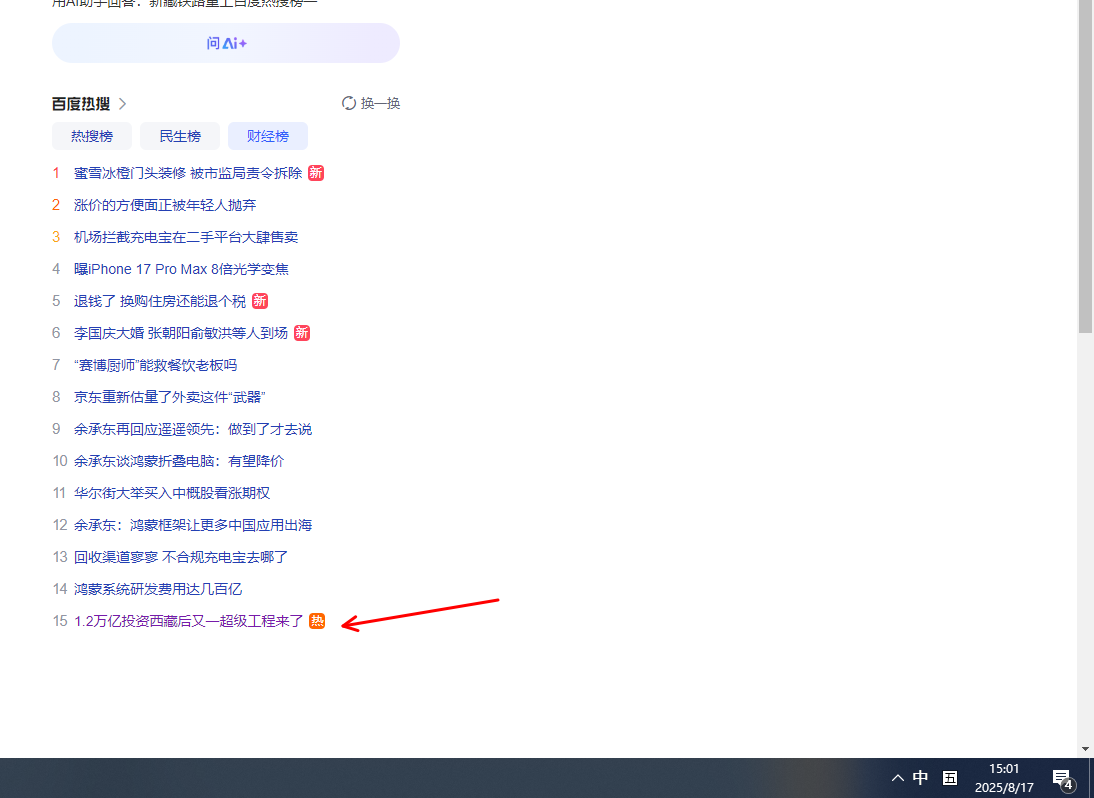The image size is (1094, 798).
Task: Select the 财经榜 tab
Action: pyautogui.click(x=268, y=136)
